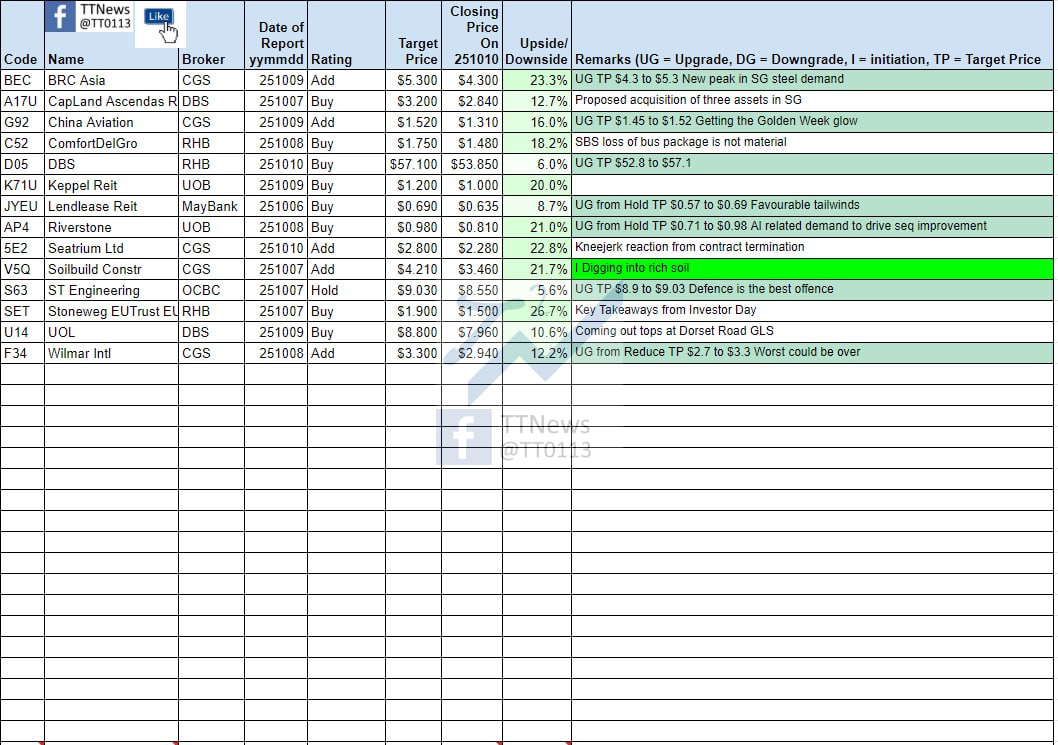1058x745 pixels.
Task: Select the Broker column header
Action: tap(203, 59)
